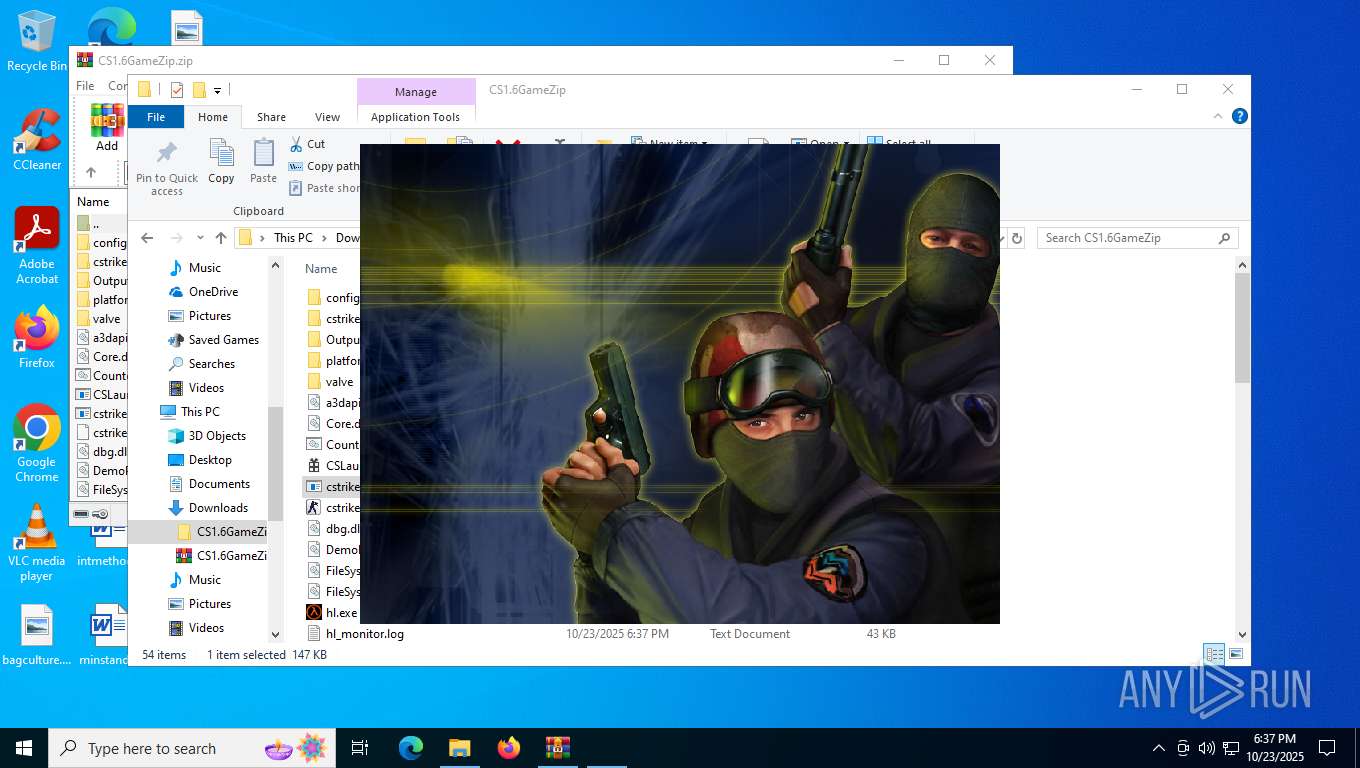1360x768 pixels.
Task: Click Copy path in the ribbon
Action: (323, 166)
